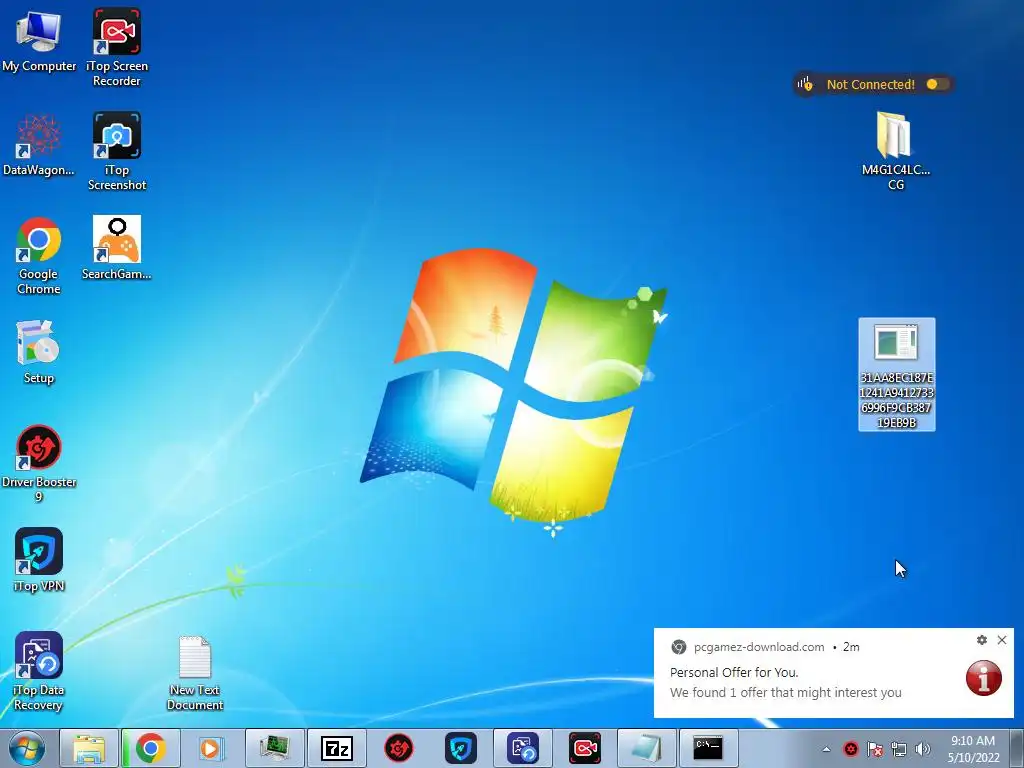Select the SearchGam... desktop shortcut
This screenshot has width=1024, height=768.
click(116, 248)
